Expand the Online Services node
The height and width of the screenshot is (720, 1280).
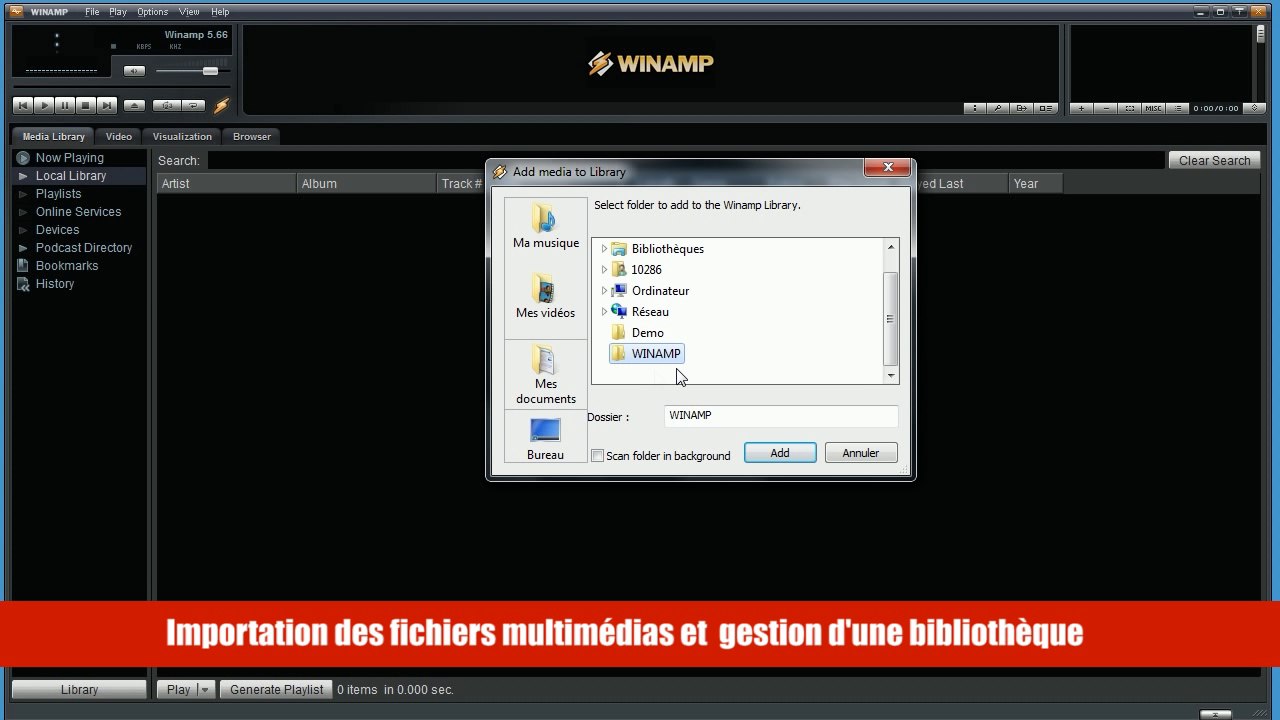(x=23, y=212)
